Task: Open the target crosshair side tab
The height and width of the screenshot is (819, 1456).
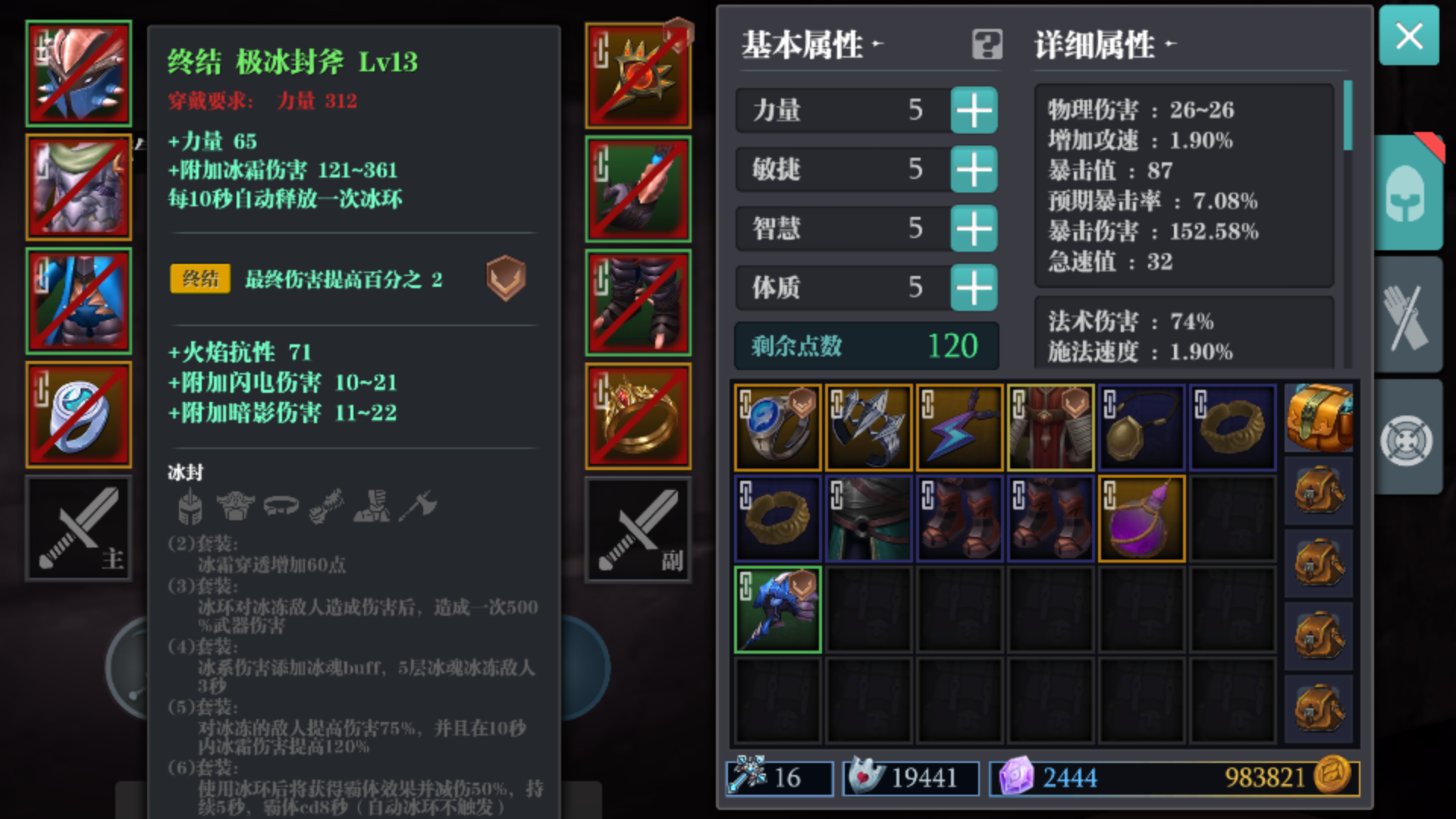Action: pos(1407,440)
